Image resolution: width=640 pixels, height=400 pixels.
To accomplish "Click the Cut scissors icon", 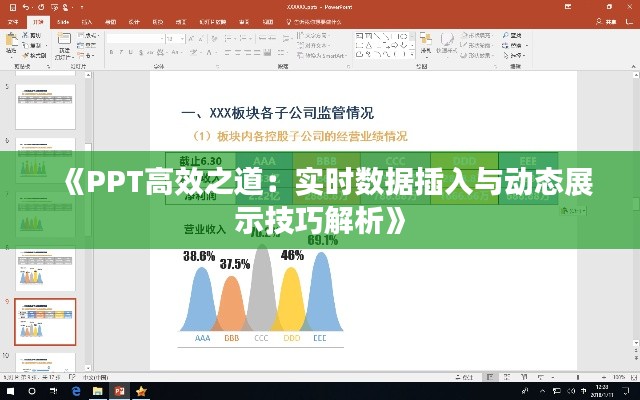I will 26,36.
